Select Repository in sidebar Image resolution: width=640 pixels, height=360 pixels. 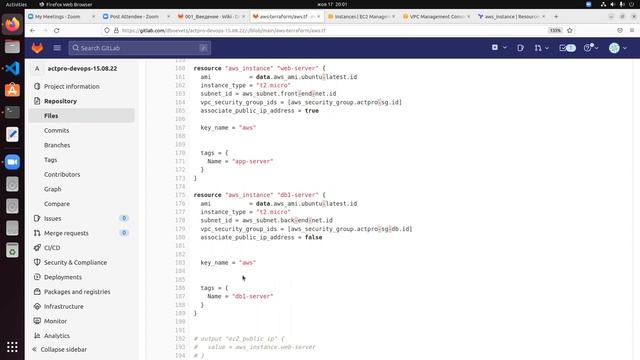[60, 101]
